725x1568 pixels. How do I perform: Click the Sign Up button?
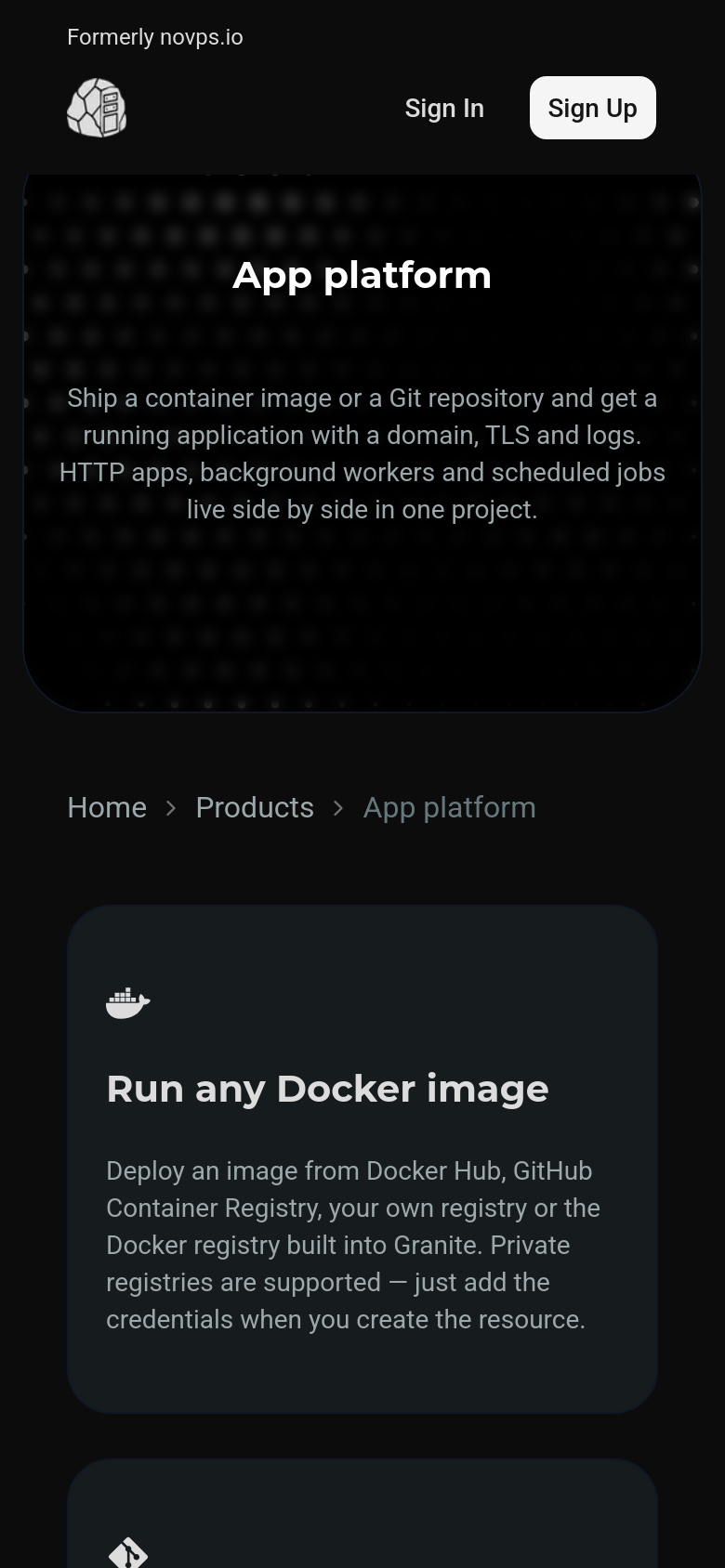pos(593,108)
